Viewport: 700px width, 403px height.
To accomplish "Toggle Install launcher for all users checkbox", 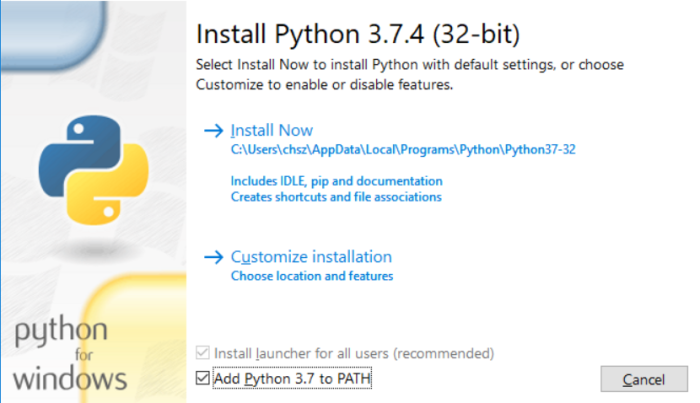I will tap(203, 353).
